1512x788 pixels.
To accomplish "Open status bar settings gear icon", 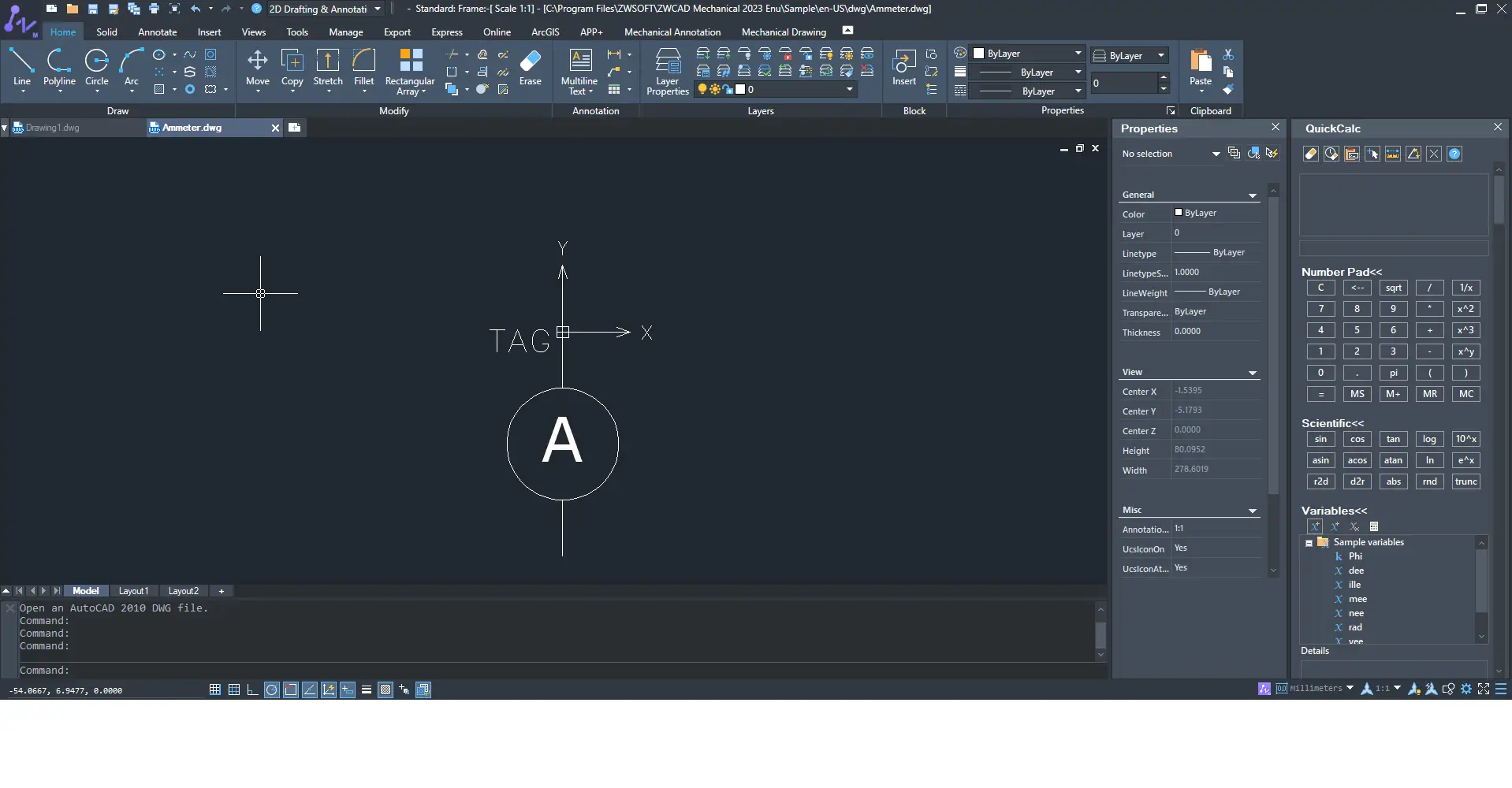I will click(x=1466, y=689).
